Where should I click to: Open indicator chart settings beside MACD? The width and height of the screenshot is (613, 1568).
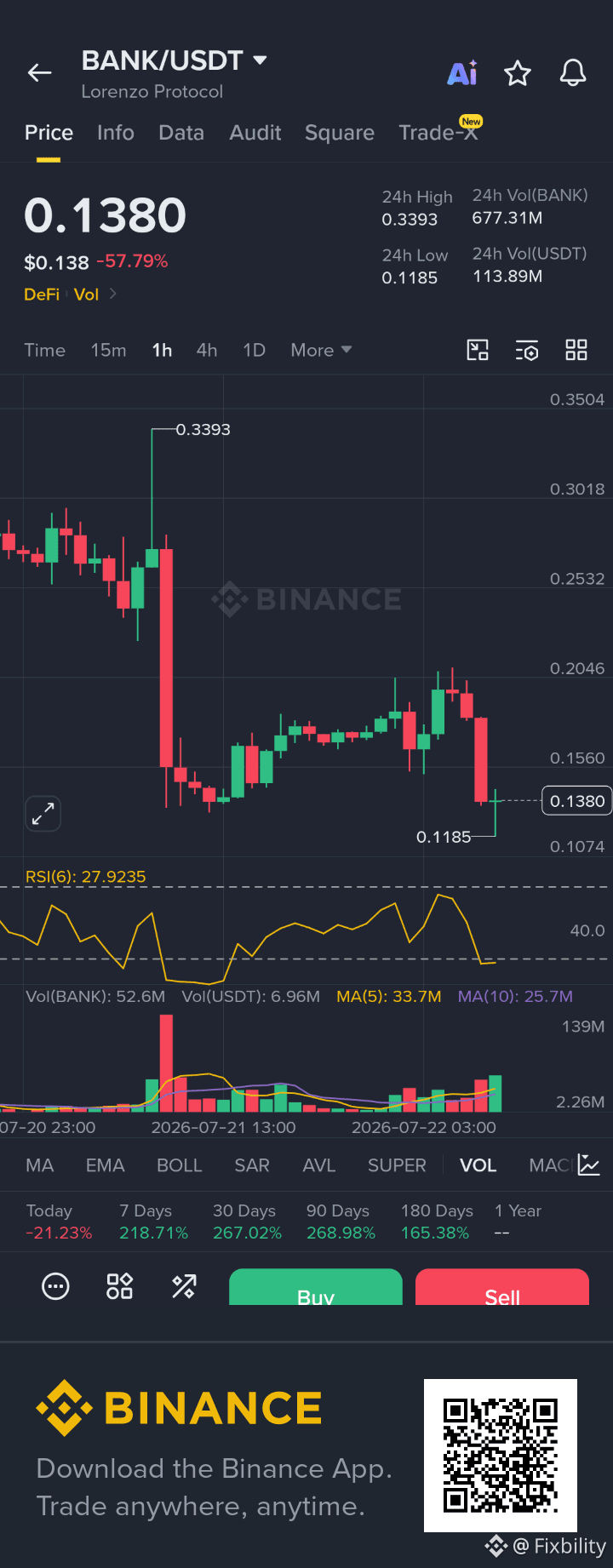click(589, 1165)
